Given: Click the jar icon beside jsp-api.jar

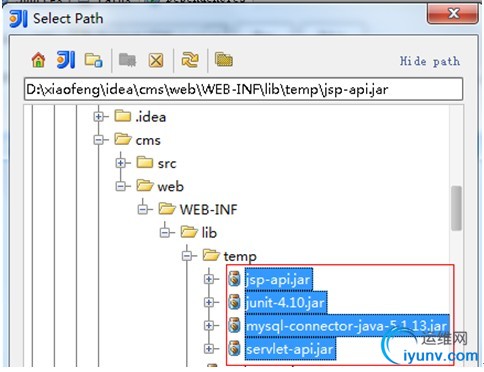Looking at the screenshot, I should coord(234,279).
